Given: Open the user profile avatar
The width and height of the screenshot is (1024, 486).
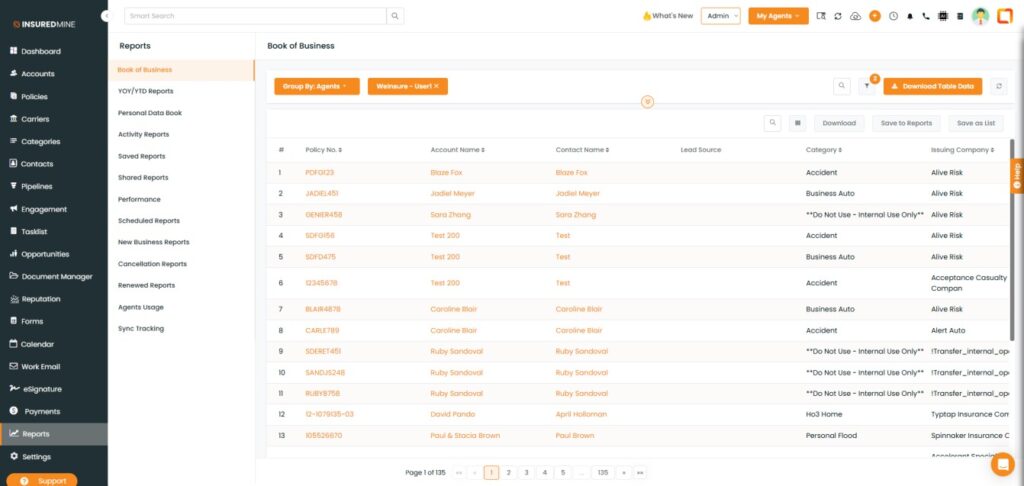Looking at the screenshot, I should [980, 16].
